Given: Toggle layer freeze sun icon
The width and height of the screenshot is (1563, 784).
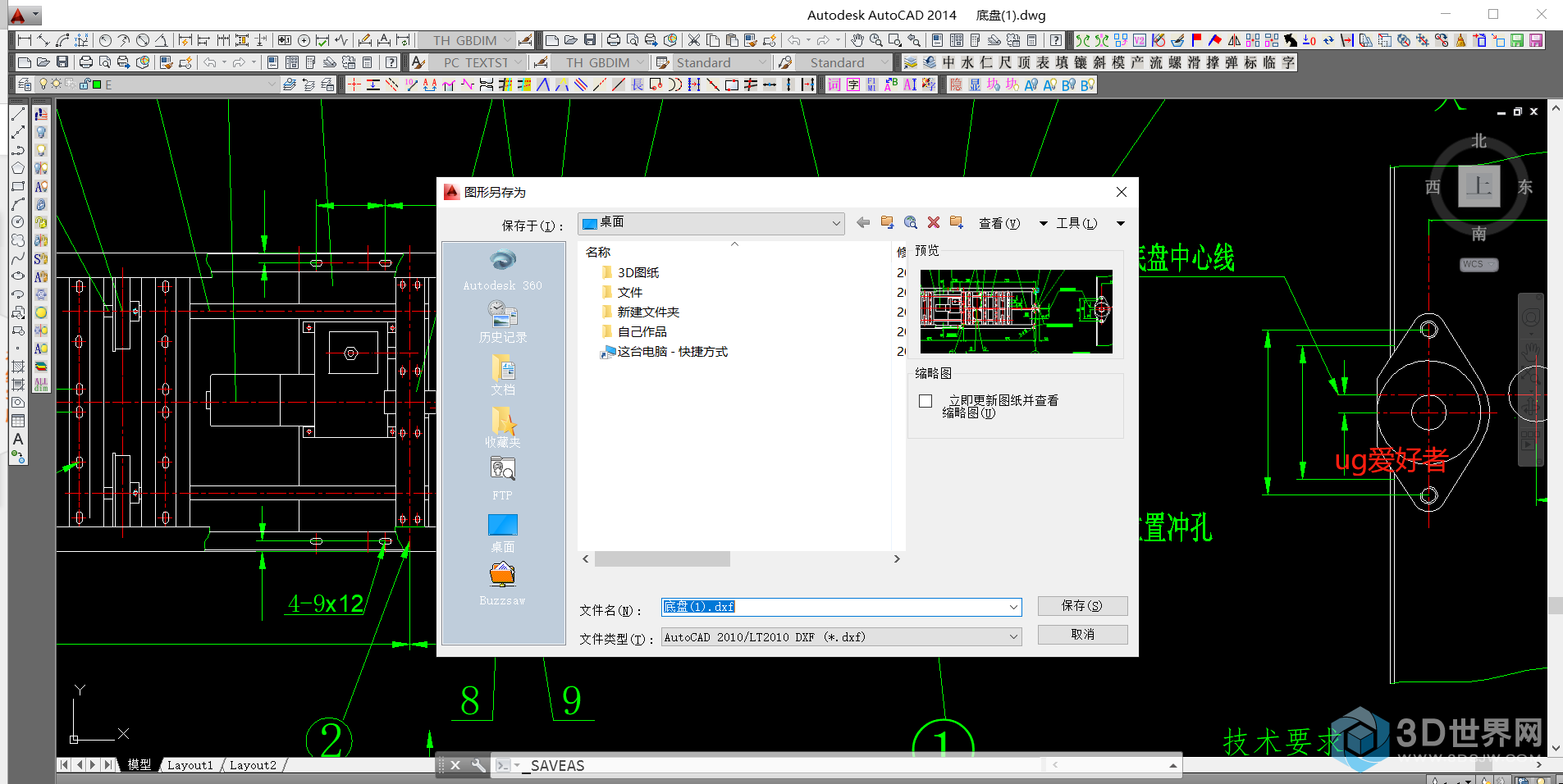Looking at the screenshot, I should coord(56,84).
